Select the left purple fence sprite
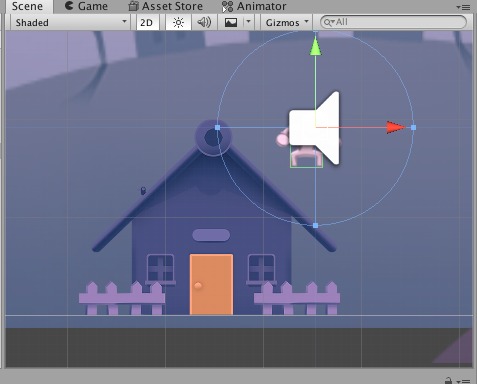This screenshot has height=384, width=477. (122, 298)
